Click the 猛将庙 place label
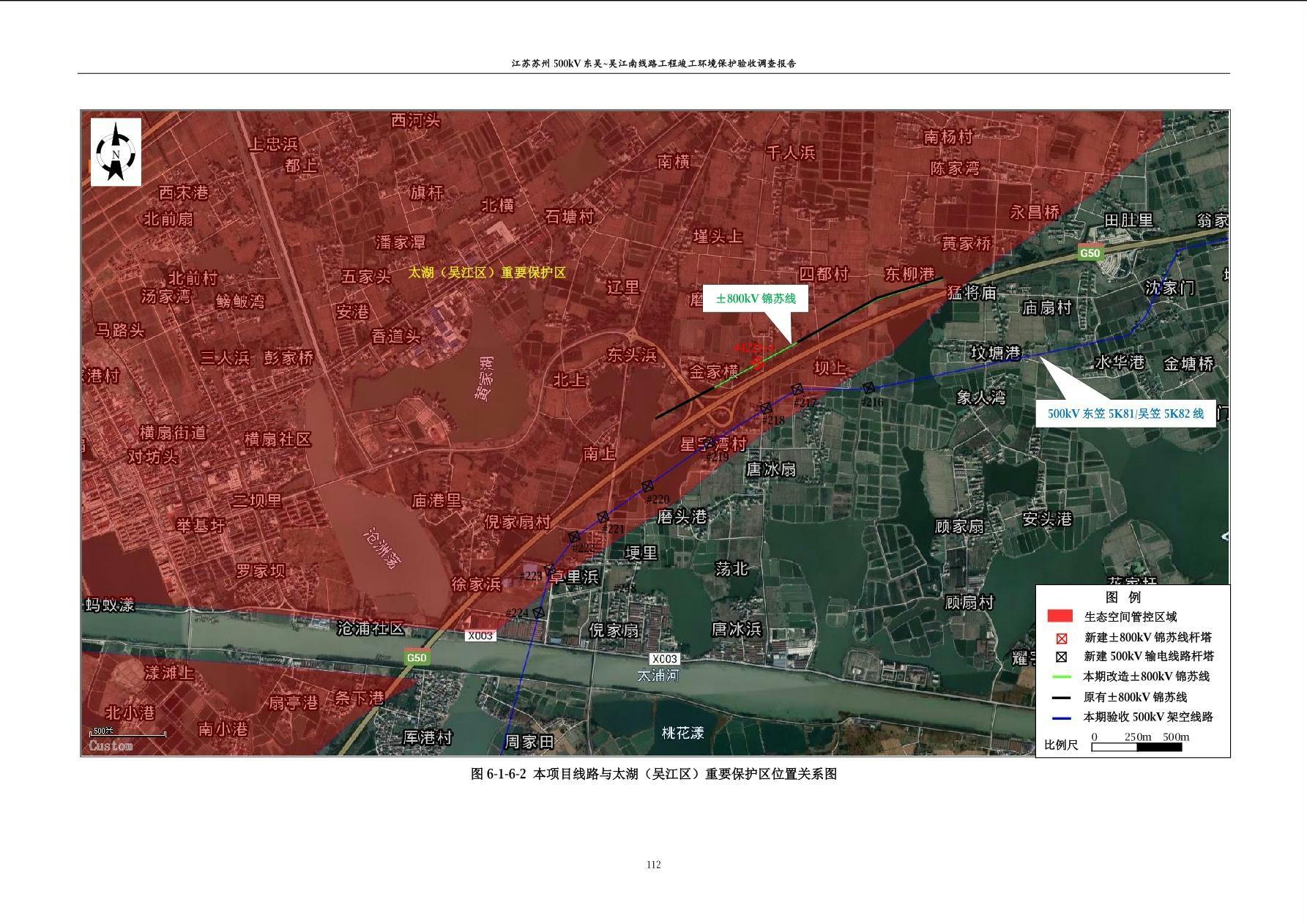The height and width of the screenshot is (924, 1307). pyautogui.click(x=972, y=293)
